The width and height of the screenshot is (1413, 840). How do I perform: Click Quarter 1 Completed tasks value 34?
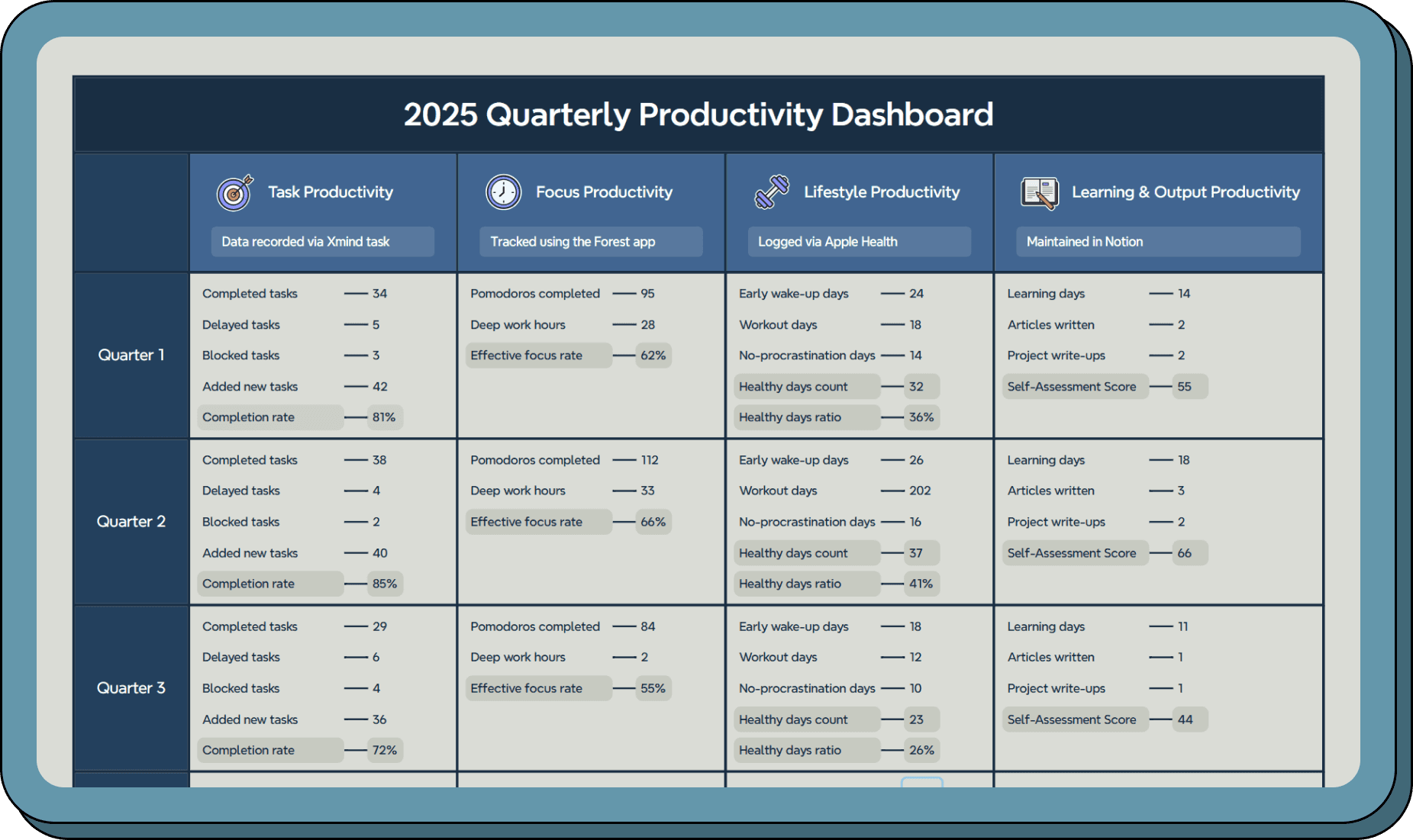379,294
